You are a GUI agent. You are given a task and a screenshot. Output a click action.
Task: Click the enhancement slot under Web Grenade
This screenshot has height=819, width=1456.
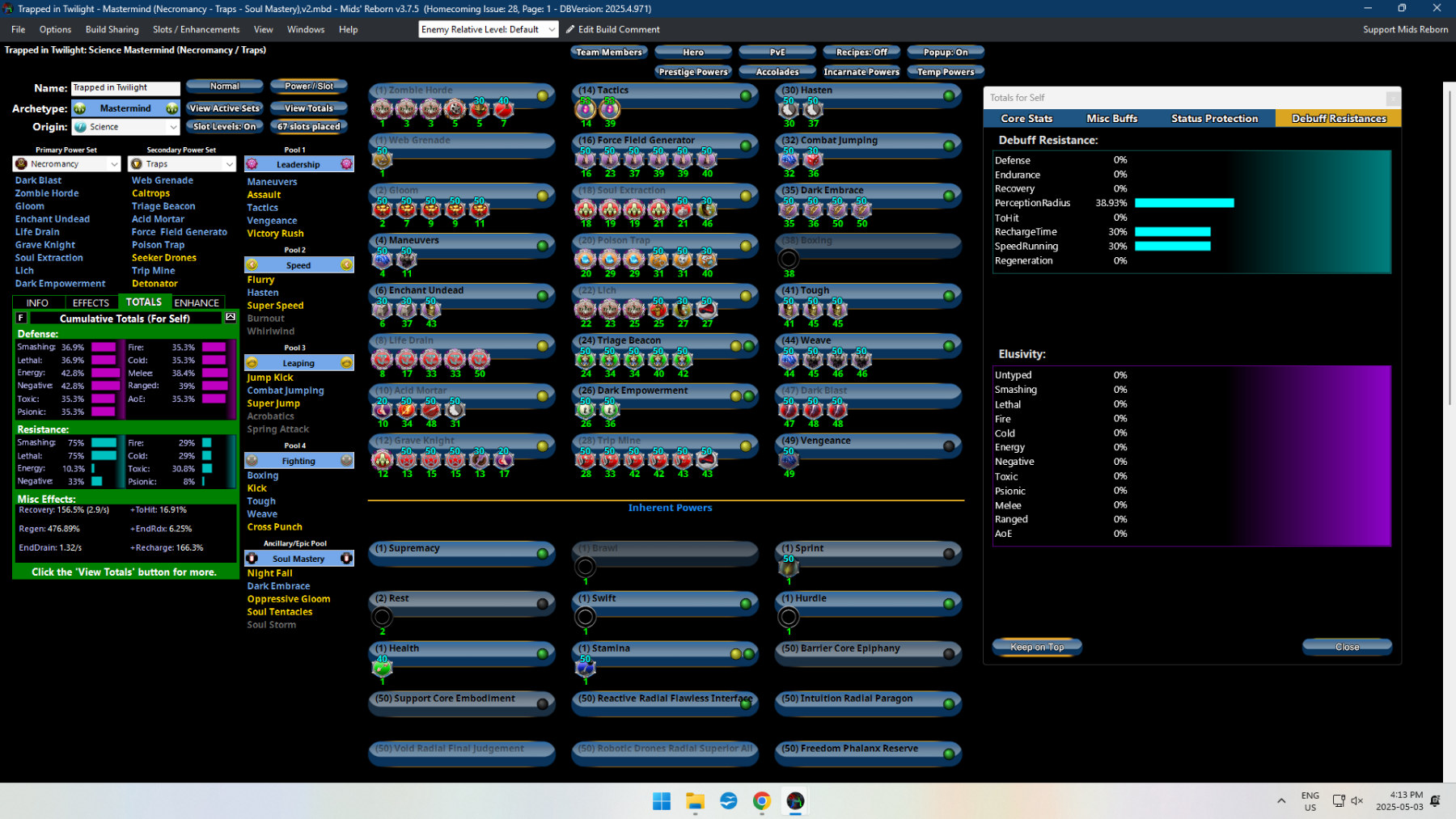tap(382, 158)
